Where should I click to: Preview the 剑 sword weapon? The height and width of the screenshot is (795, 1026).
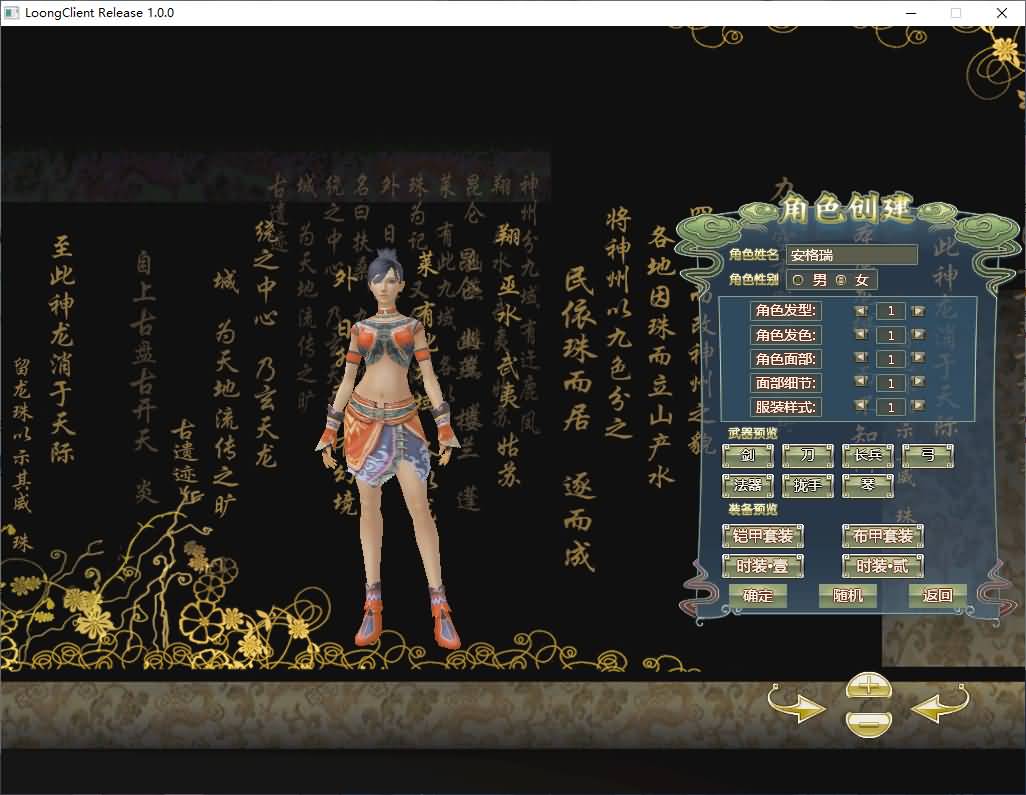point(748,456)
